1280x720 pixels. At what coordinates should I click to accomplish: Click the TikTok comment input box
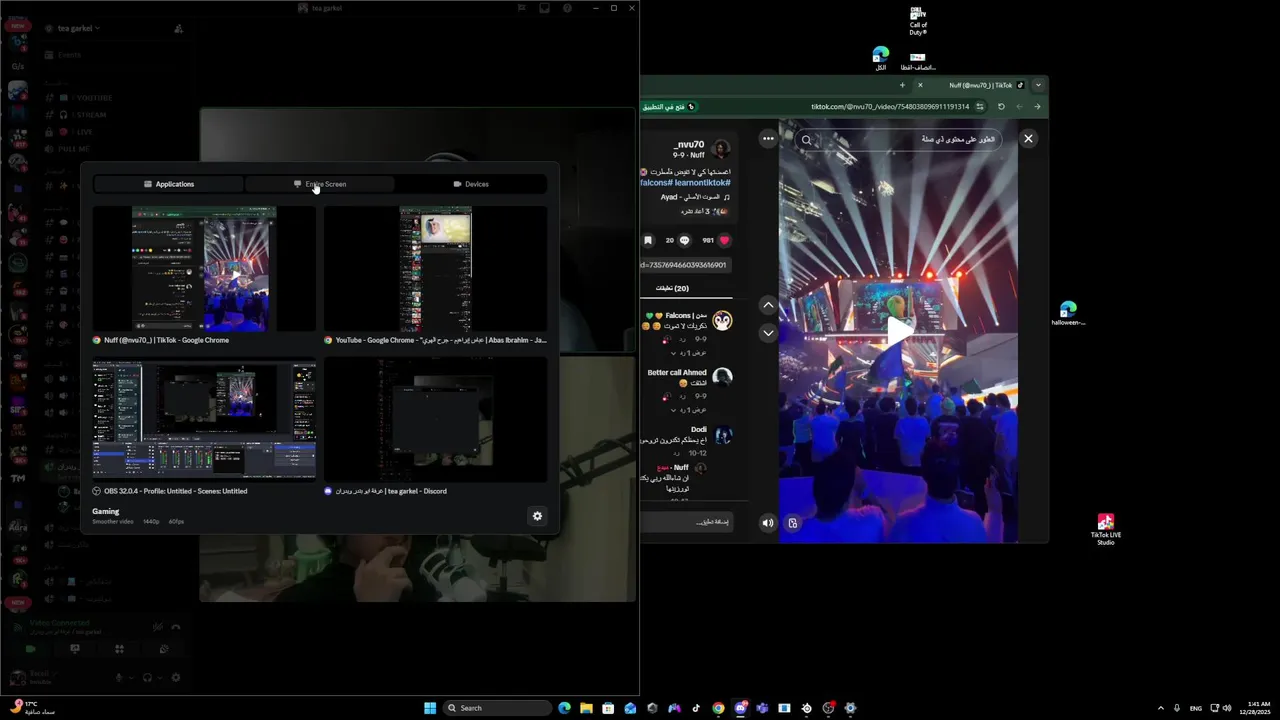click(686, 522)
